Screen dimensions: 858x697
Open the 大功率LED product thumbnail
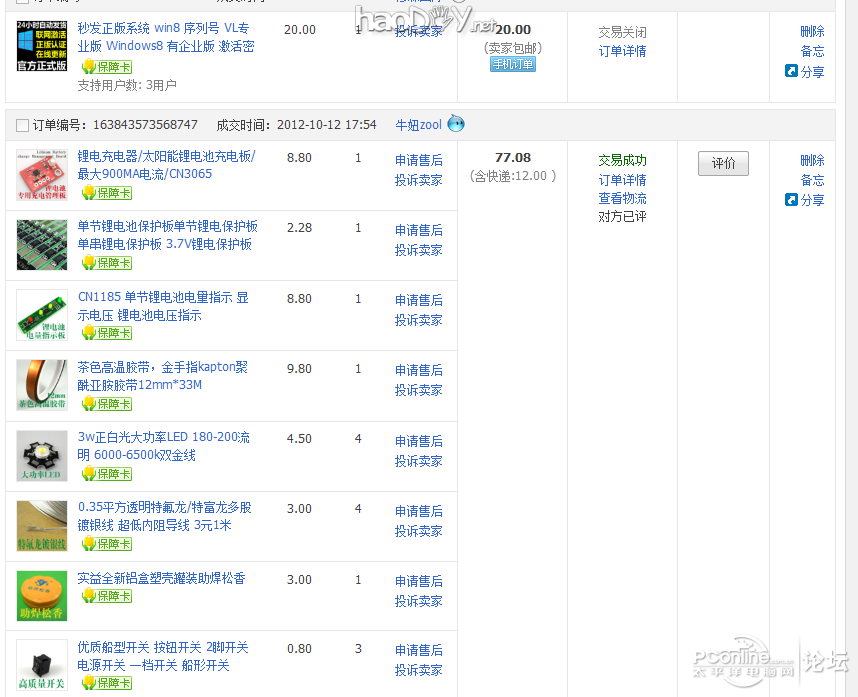[x=42, y=455]
